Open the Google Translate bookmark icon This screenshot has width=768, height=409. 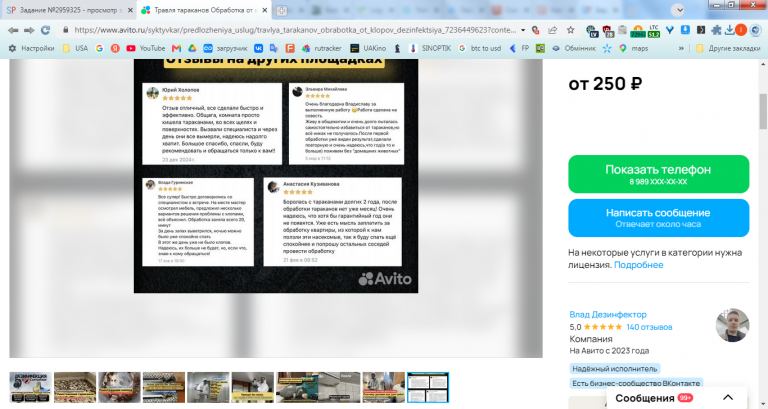click(x=274, y=48)
